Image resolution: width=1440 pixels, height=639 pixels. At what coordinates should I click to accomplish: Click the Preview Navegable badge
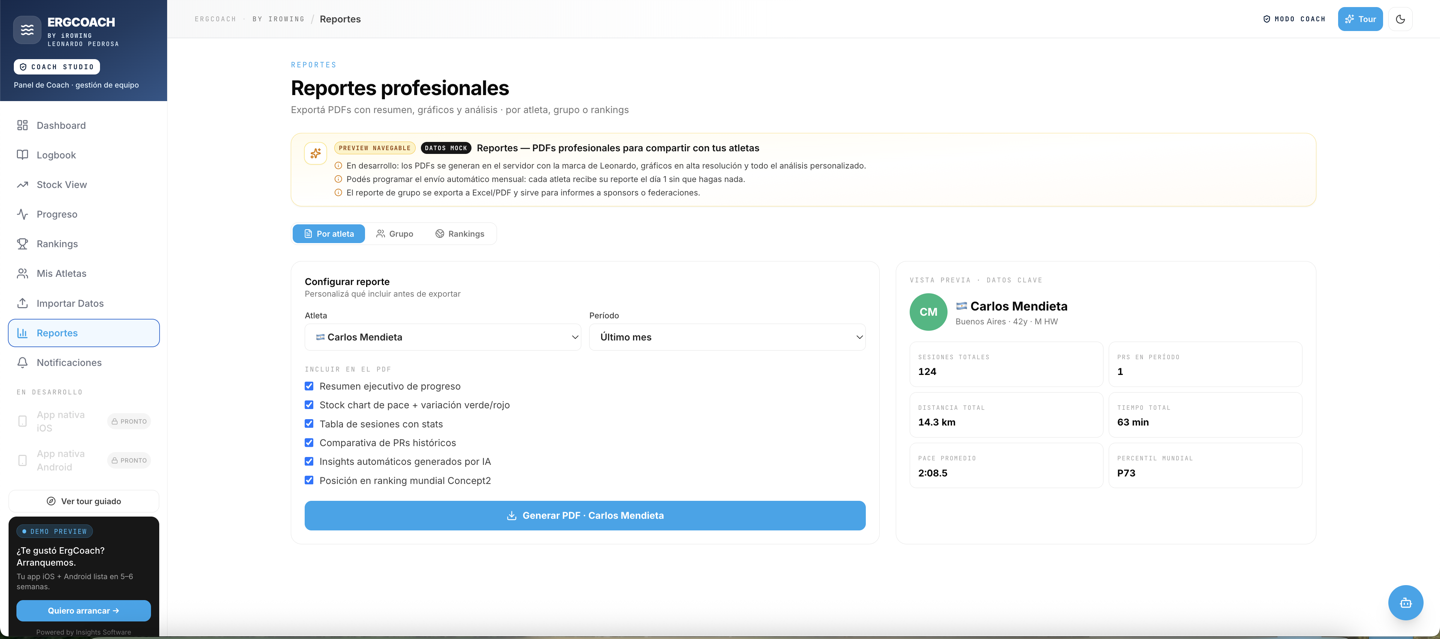(x=375, y=148)
